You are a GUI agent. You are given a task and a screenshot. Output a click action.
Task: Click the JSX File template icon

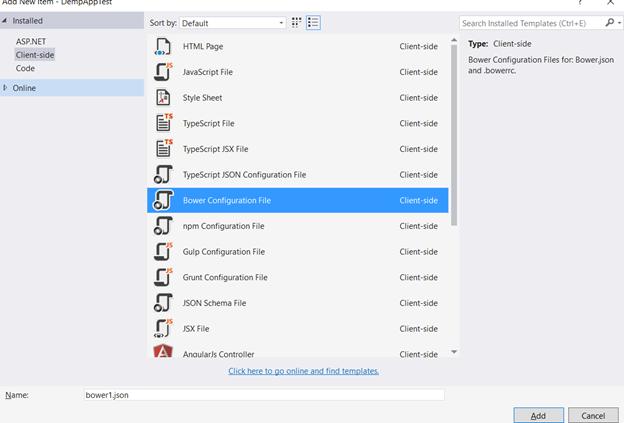tap(163, 328)
